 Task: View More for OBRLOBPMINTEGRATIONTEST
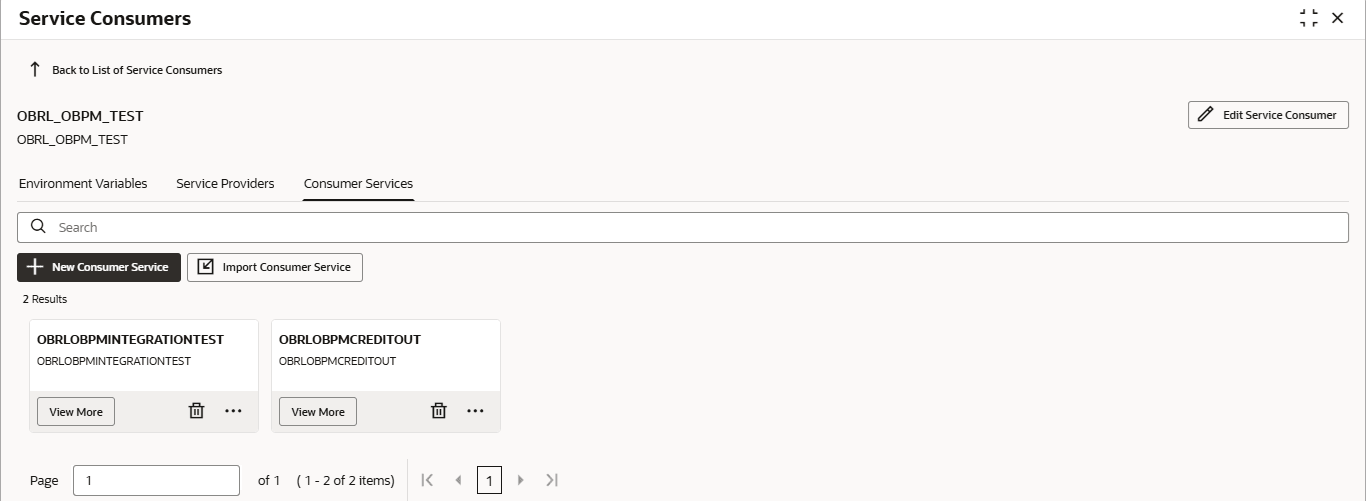pyautogui.click(x=76, y=412)
